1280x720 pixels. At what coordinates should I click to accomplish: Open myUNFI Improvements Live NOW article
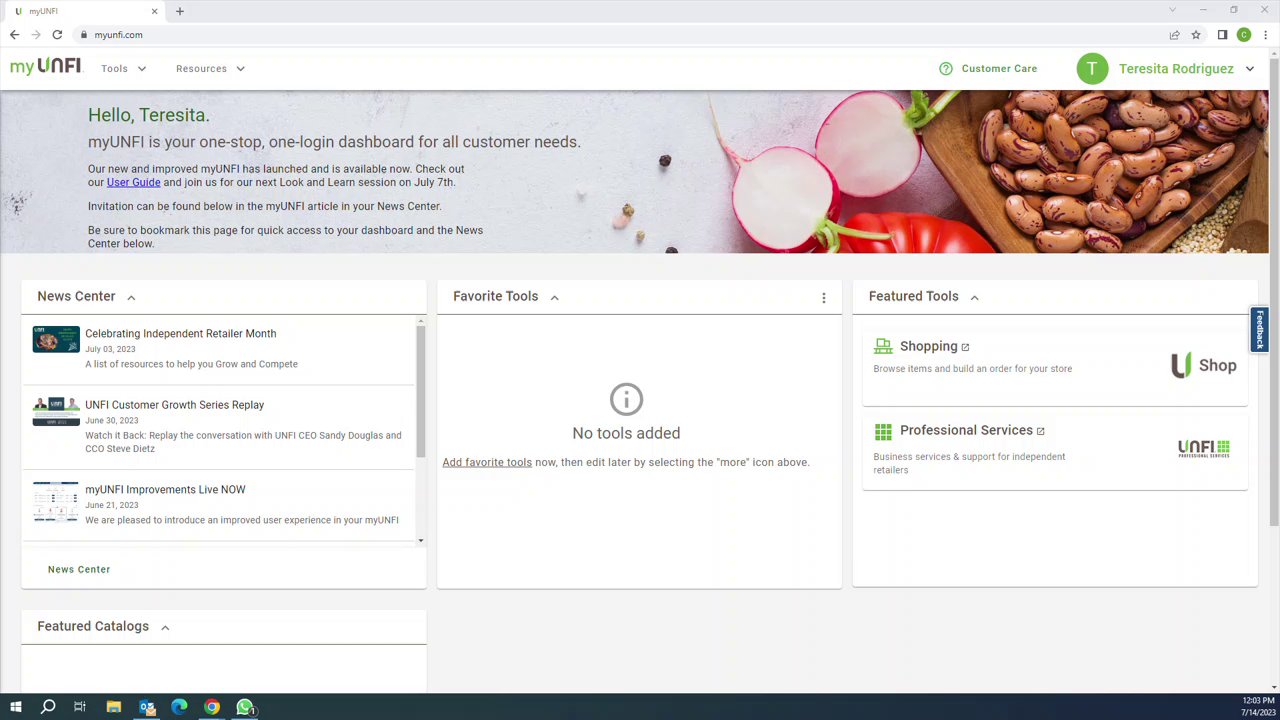pos(165,490)
